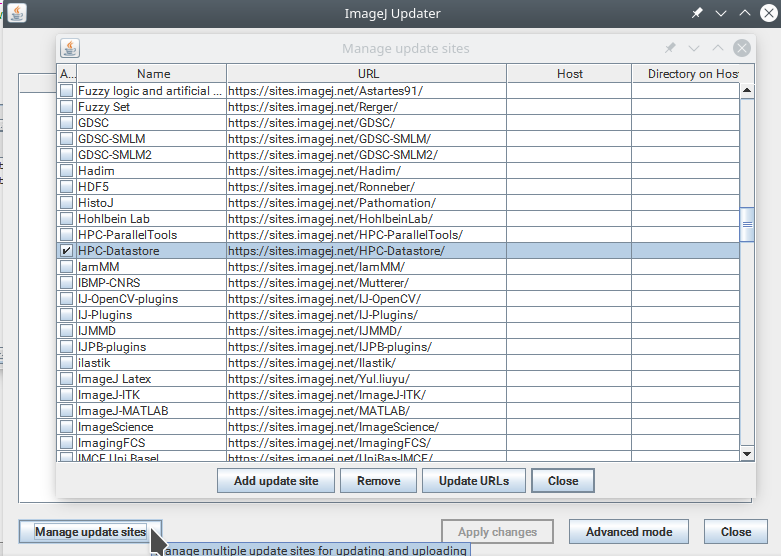Click the vertical scrollbar thumb
781x556 pixels.
[x=747, y=224]
